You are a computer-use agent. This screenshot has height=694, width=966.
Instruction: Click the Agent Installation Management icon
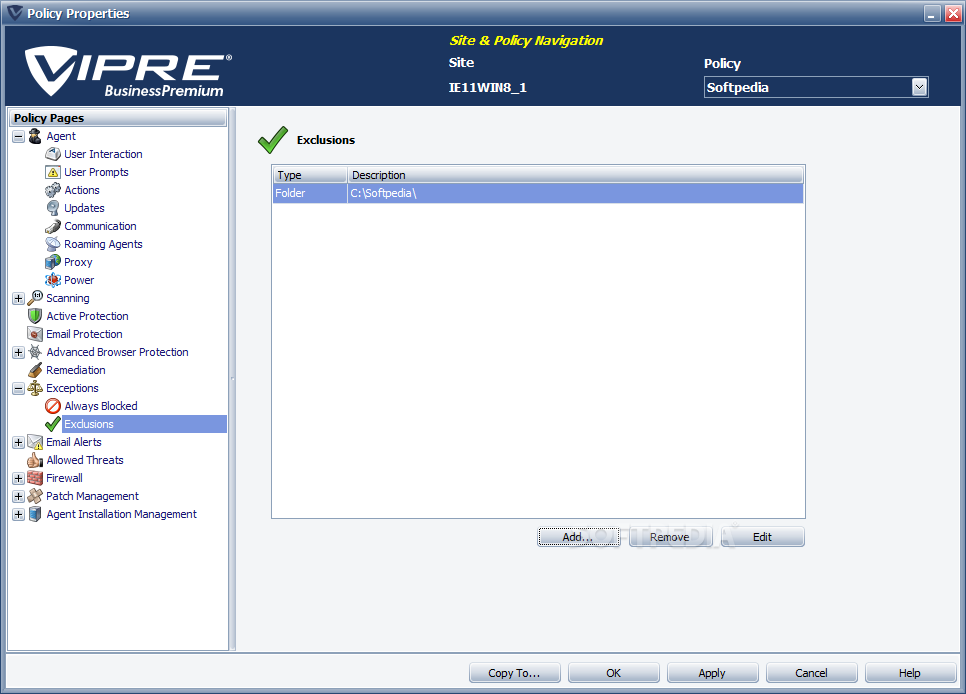35,514
